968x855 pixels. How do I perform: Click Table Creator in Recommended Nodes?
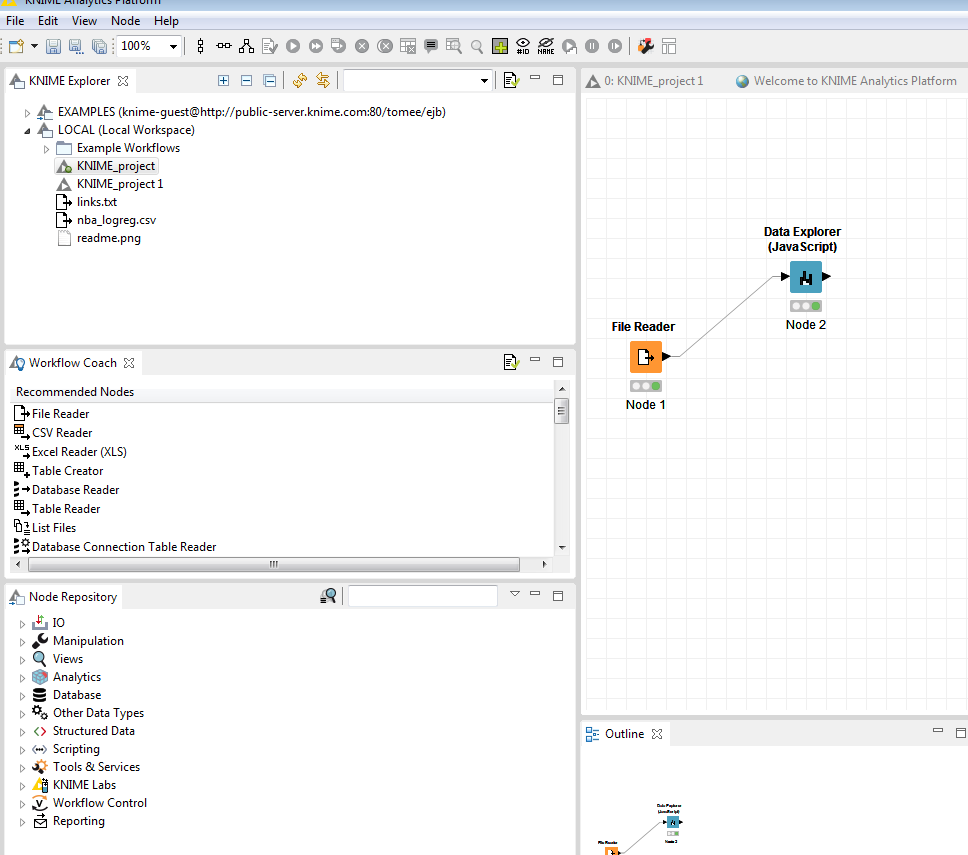[67, 471]
